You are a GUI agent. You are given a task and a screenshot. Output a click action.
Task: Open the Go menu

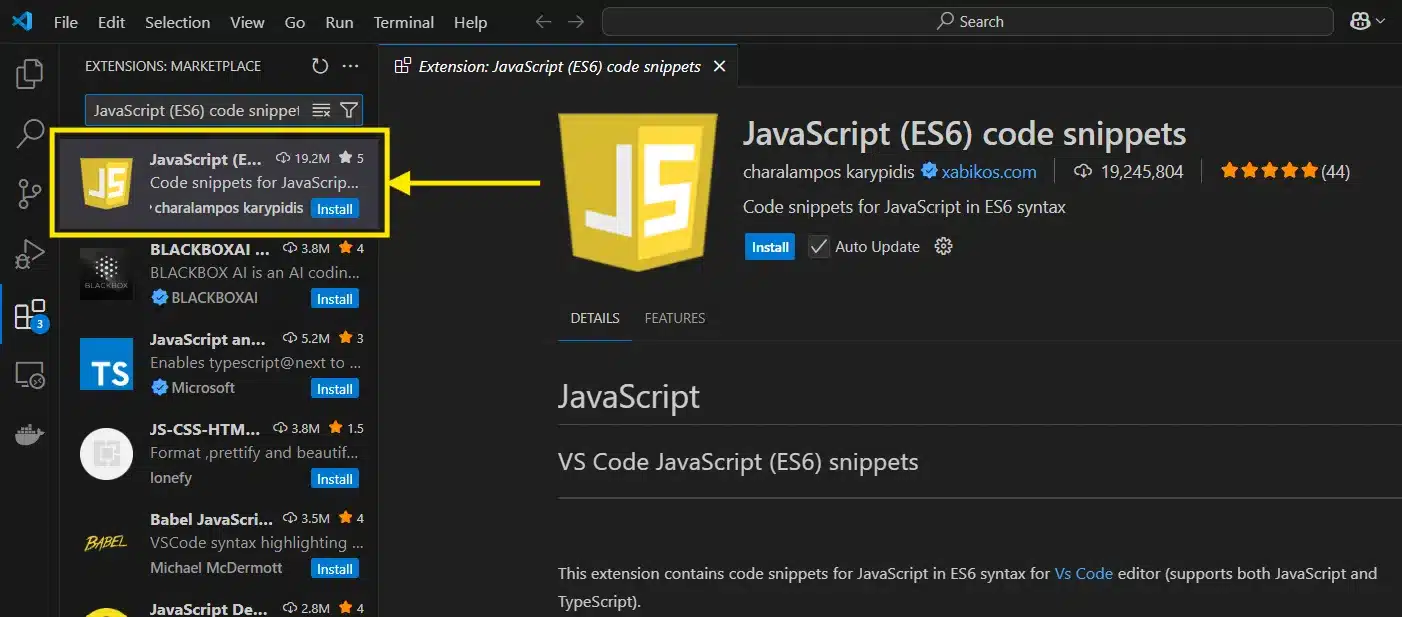(295, 22)
